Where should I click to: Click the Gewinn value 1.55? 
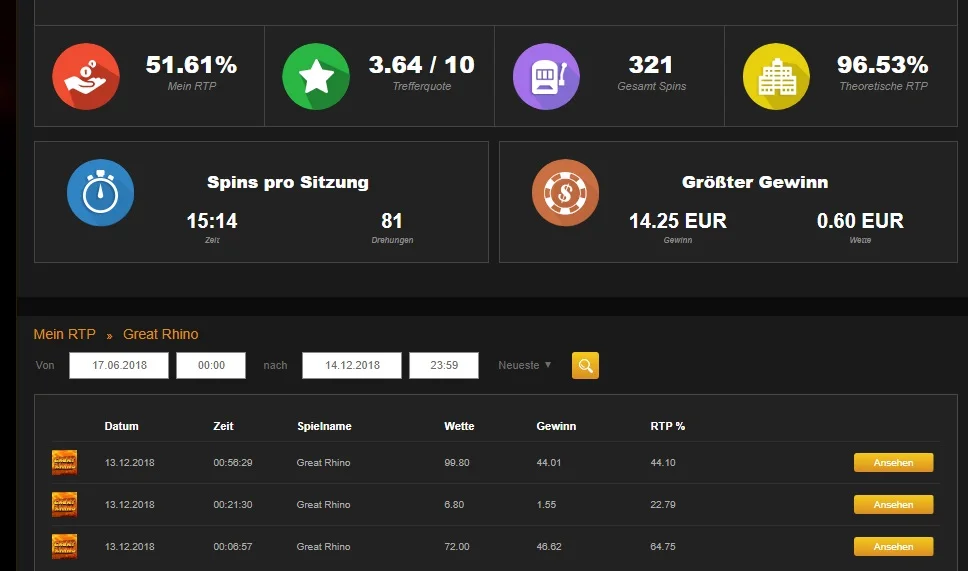click(x=546, y=504)
